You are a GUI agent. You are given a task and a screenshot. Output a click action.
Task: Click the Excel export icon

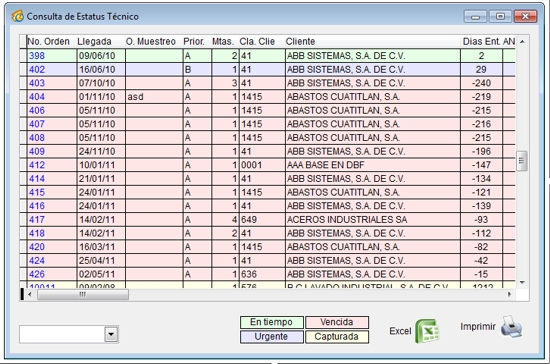pos(427,331)
